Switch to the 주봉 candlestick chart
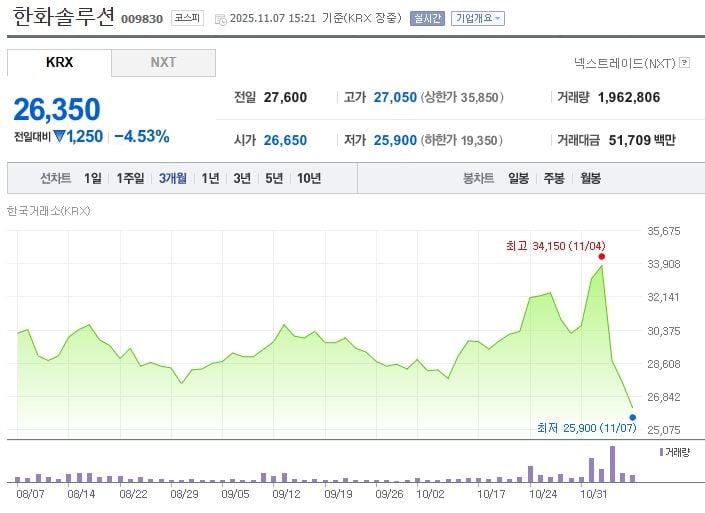Viewport: 705px width, 513px height. tap(554, 178)
